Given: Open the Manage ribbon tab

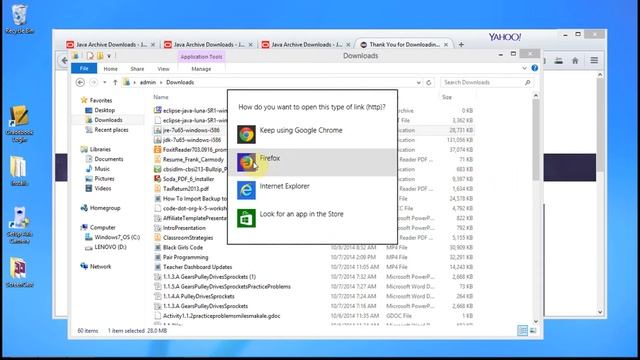Looking at the screenshot, I should point(201,69).
